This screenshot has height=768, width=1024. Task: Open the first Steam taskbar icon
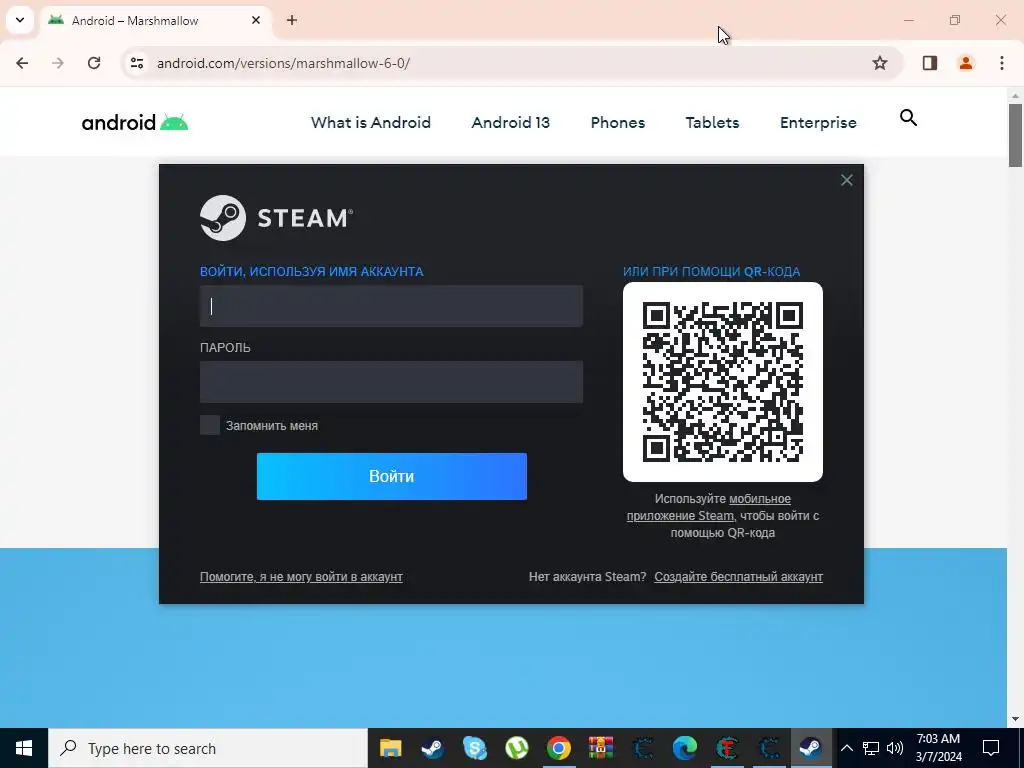432,748
